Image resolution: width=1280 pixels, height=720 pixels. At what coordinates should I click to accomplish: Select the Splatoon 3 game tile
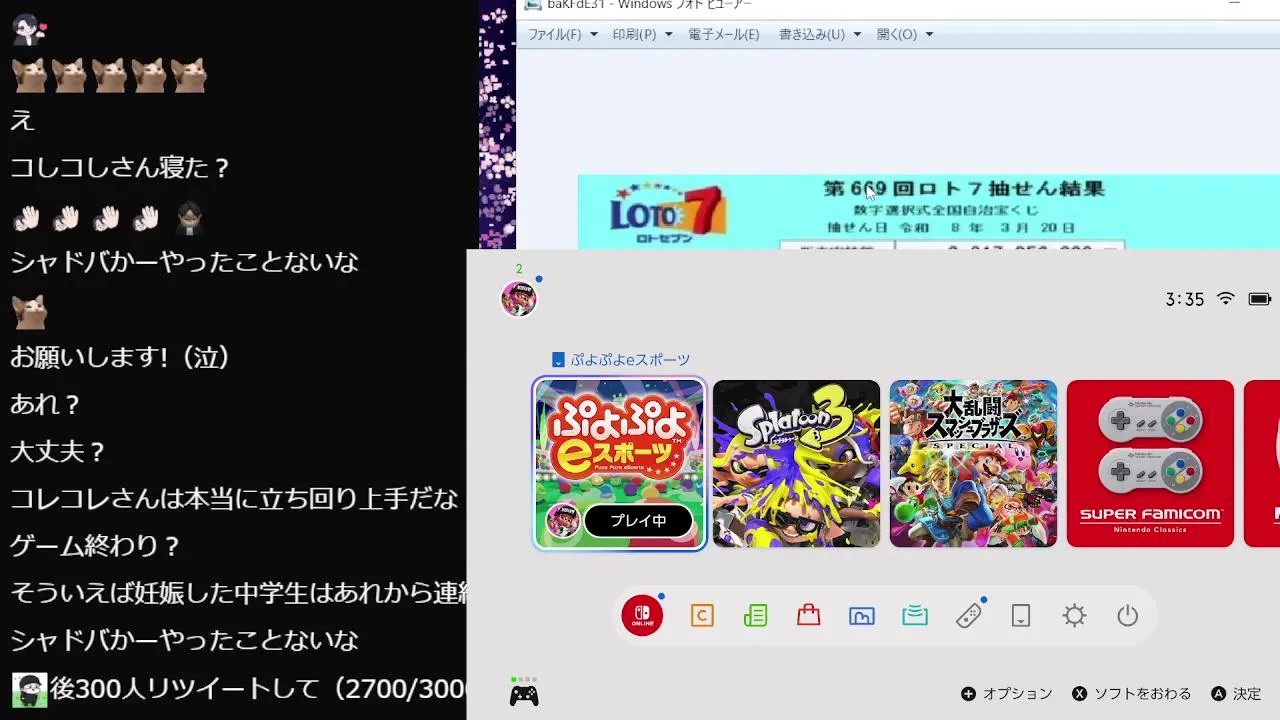796,463
